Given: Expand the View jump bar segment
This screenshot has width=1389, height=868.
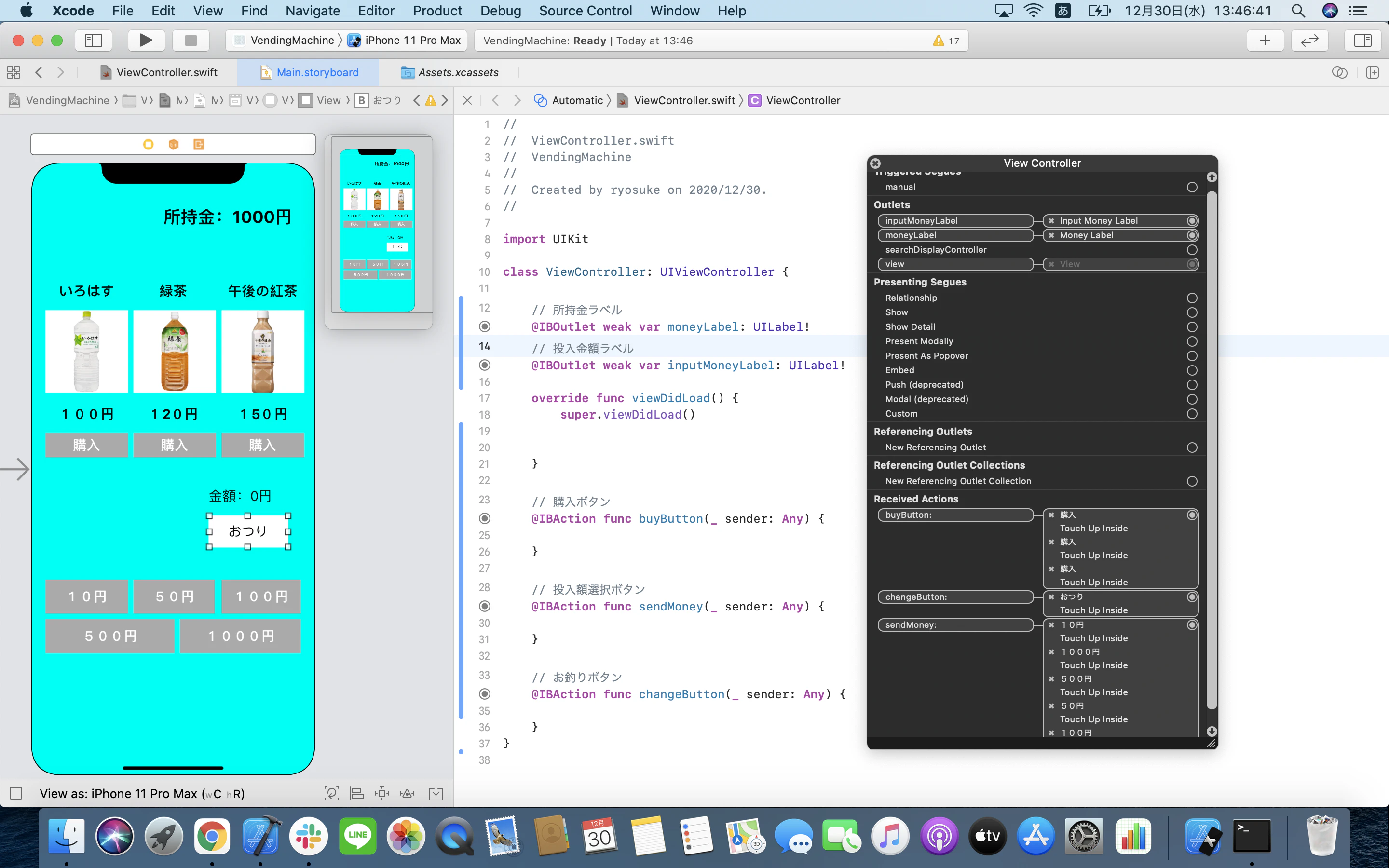Looking at the screenshot, I should [x=321, y=100].
